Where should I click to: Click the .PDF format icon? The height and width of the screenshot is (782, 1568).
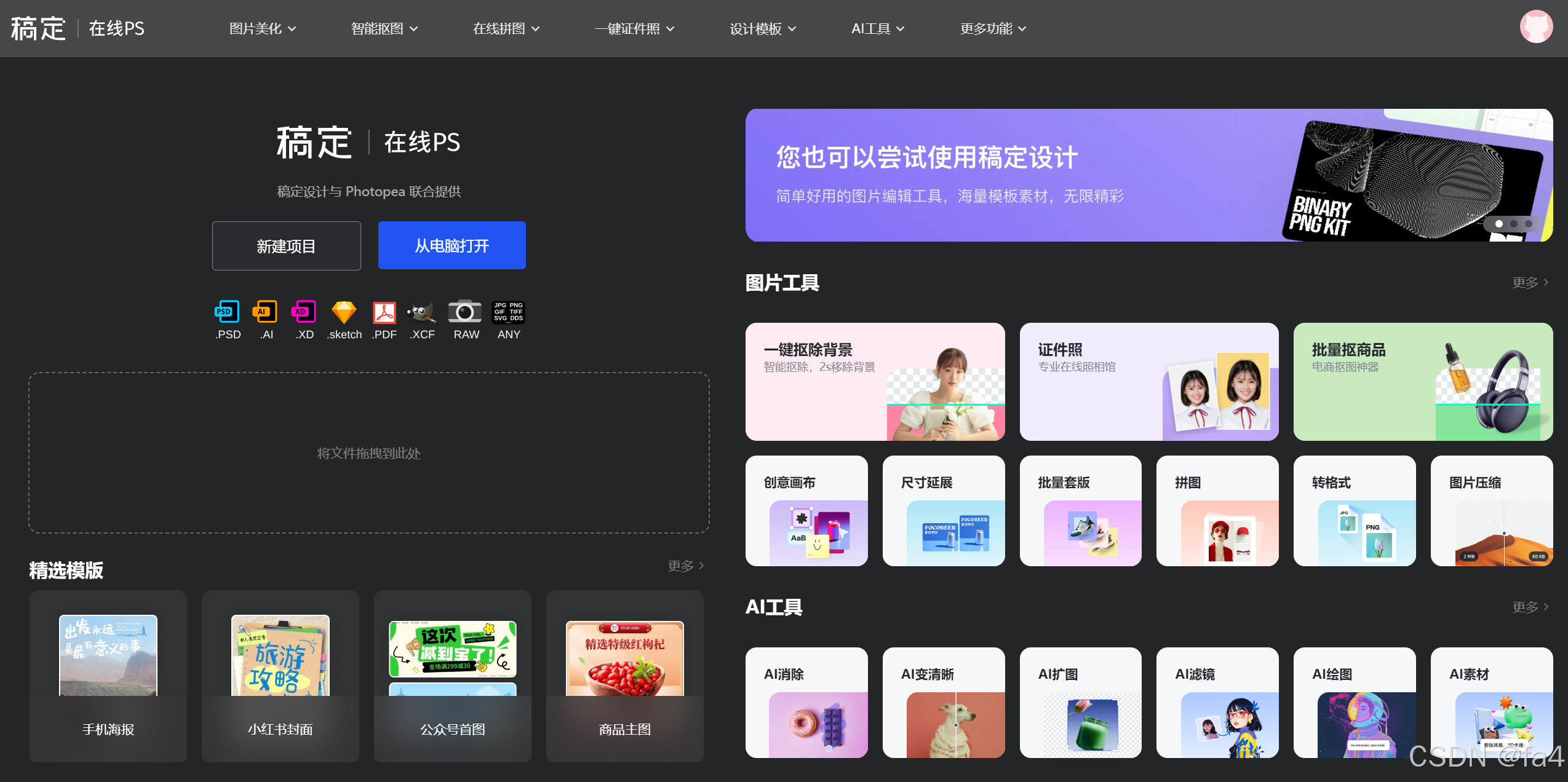(x=384, y=312)
